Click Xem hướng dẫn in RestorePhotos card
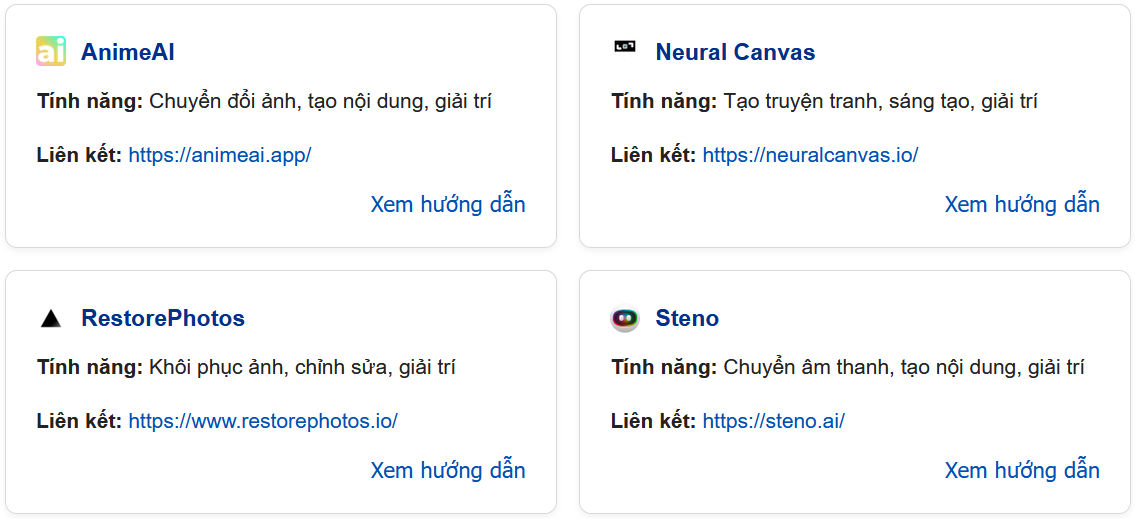 [448, 471]
